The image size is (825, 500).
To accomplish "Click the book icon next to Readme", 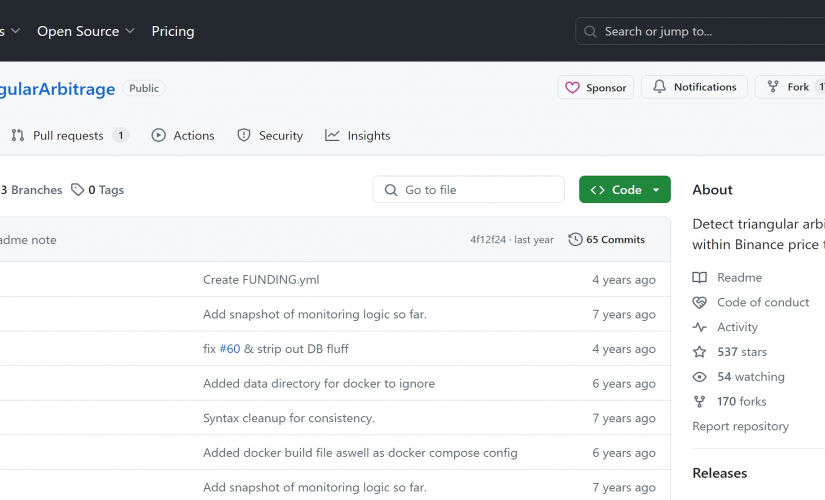I will coord(699,277).
